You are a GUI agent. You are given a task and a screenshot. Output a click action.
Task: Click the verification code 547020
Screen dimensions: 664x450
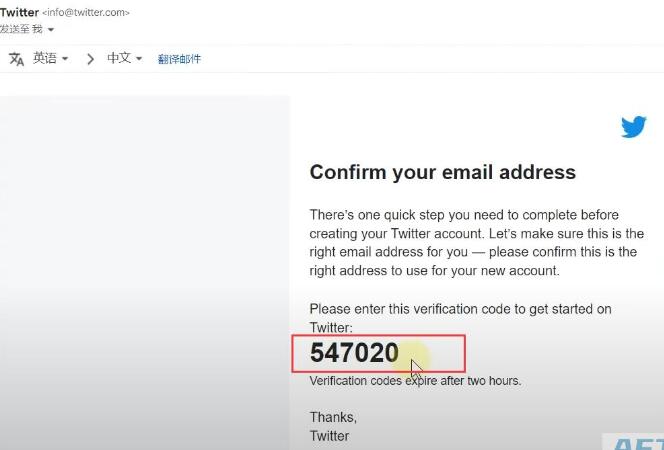coord(354,353)
